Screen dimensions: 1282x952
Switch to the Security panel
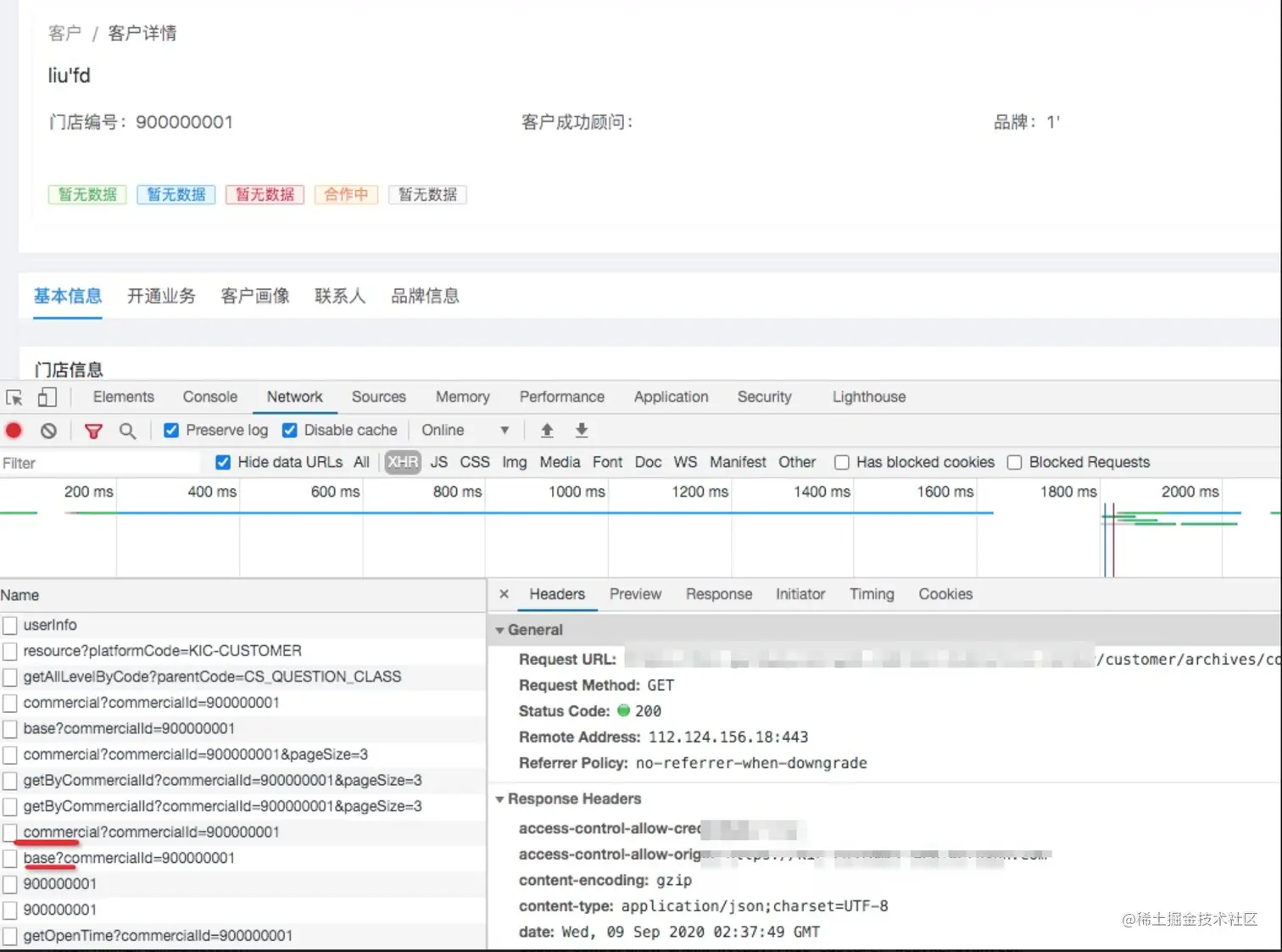(765, 397)
